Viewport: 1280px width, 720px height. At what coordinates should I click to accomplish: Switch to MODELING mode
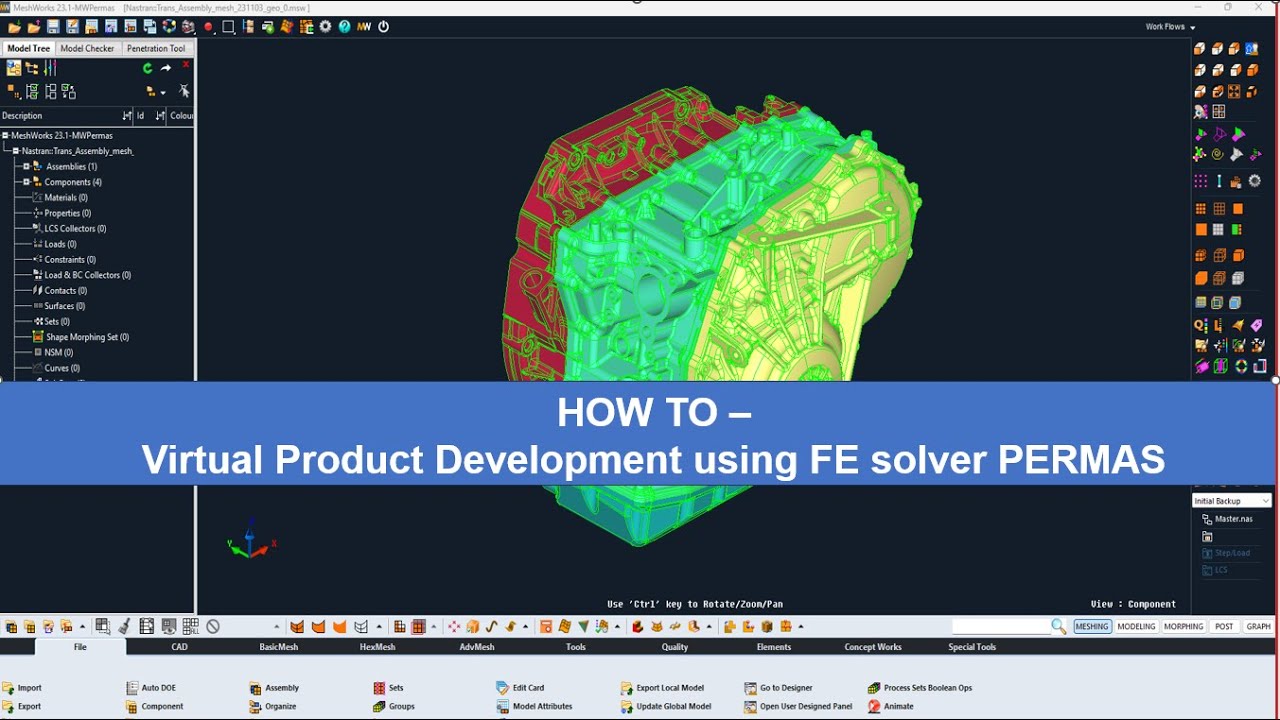click(x=1136, y=626)
